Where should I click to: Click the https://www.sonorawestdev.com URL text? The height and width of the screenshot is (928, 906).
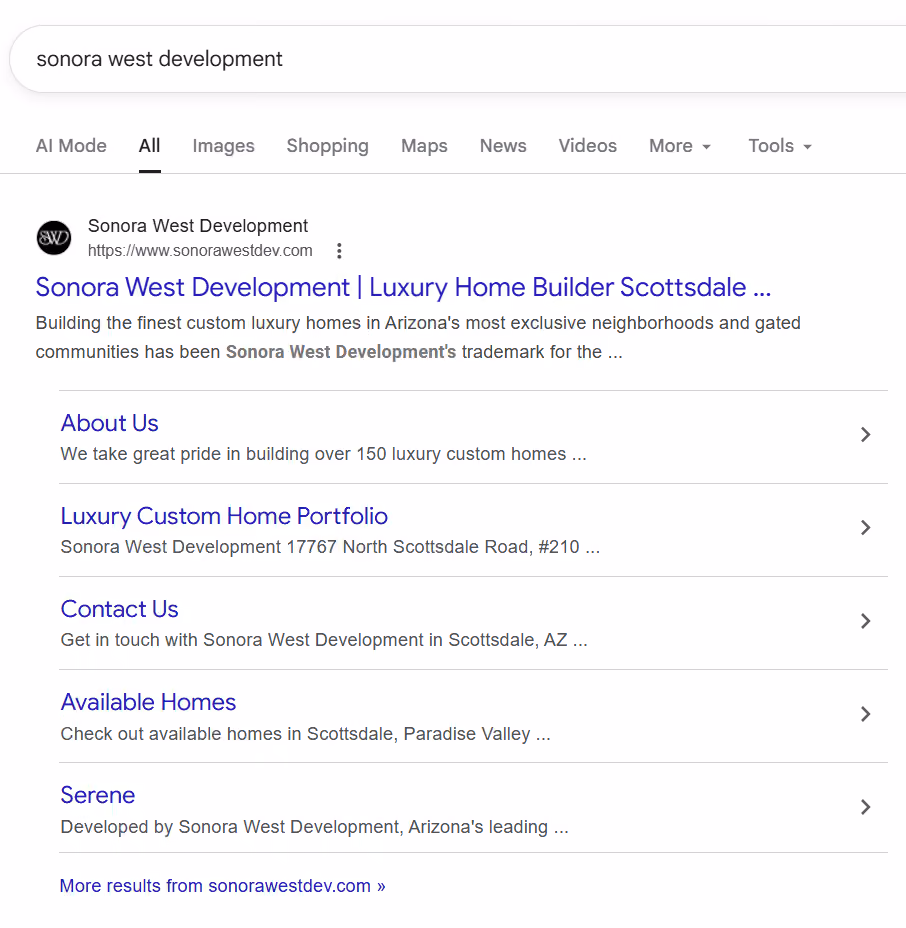point(200,251)
